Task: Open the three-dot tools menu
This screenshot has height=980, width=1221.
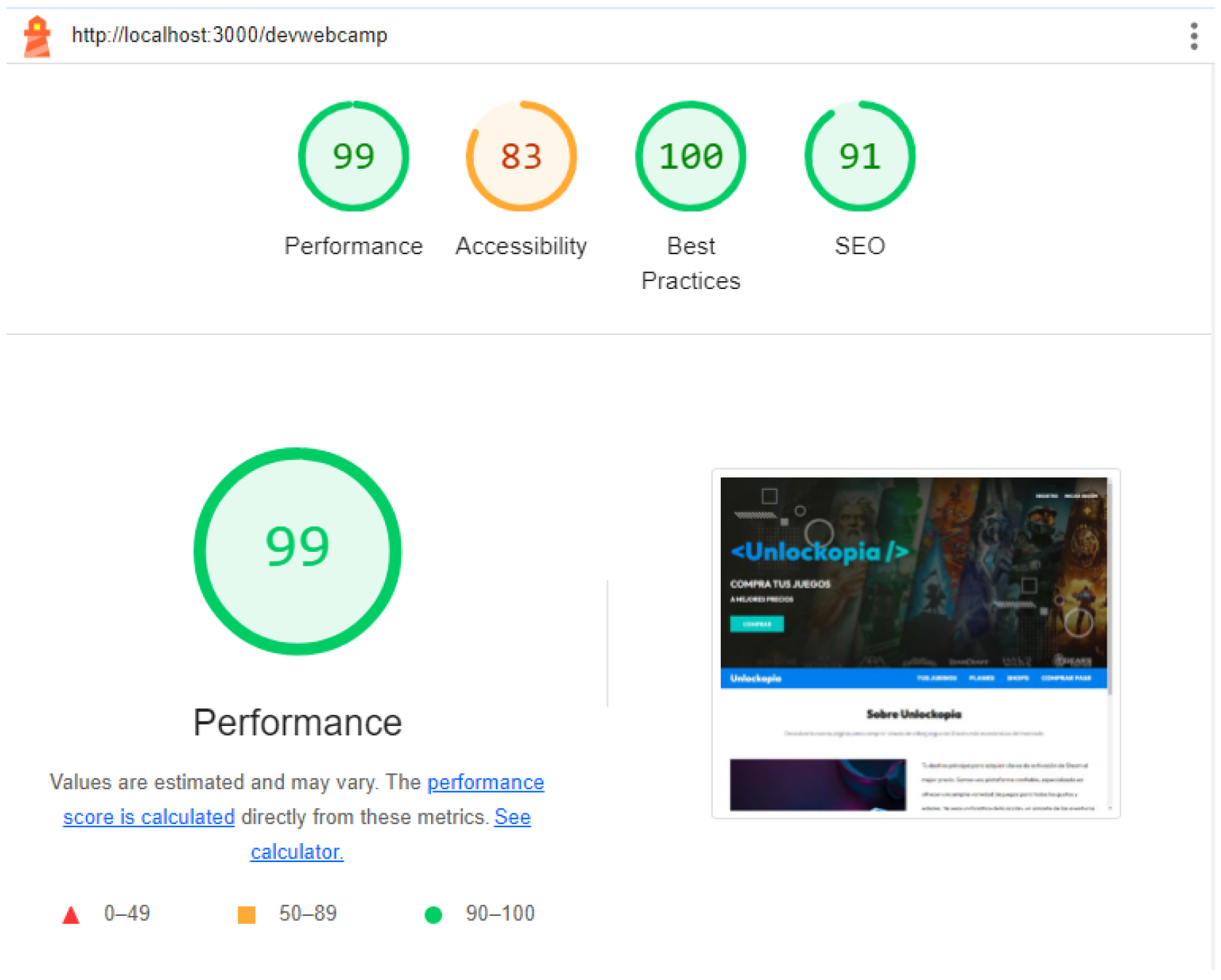Action: coord(1193,36)
